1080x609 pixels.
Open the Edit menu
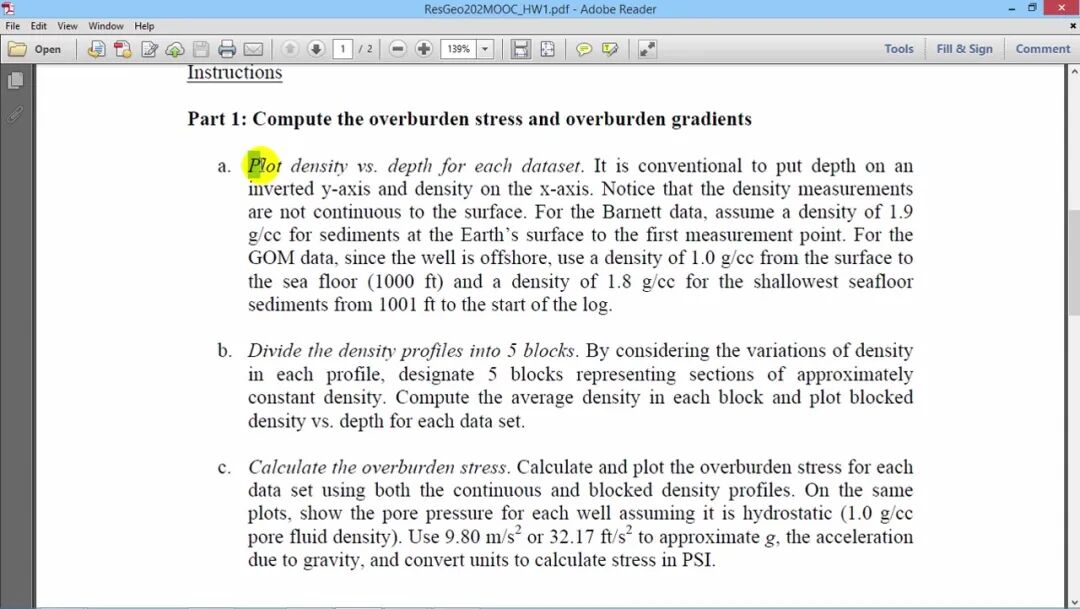(39, 26)
